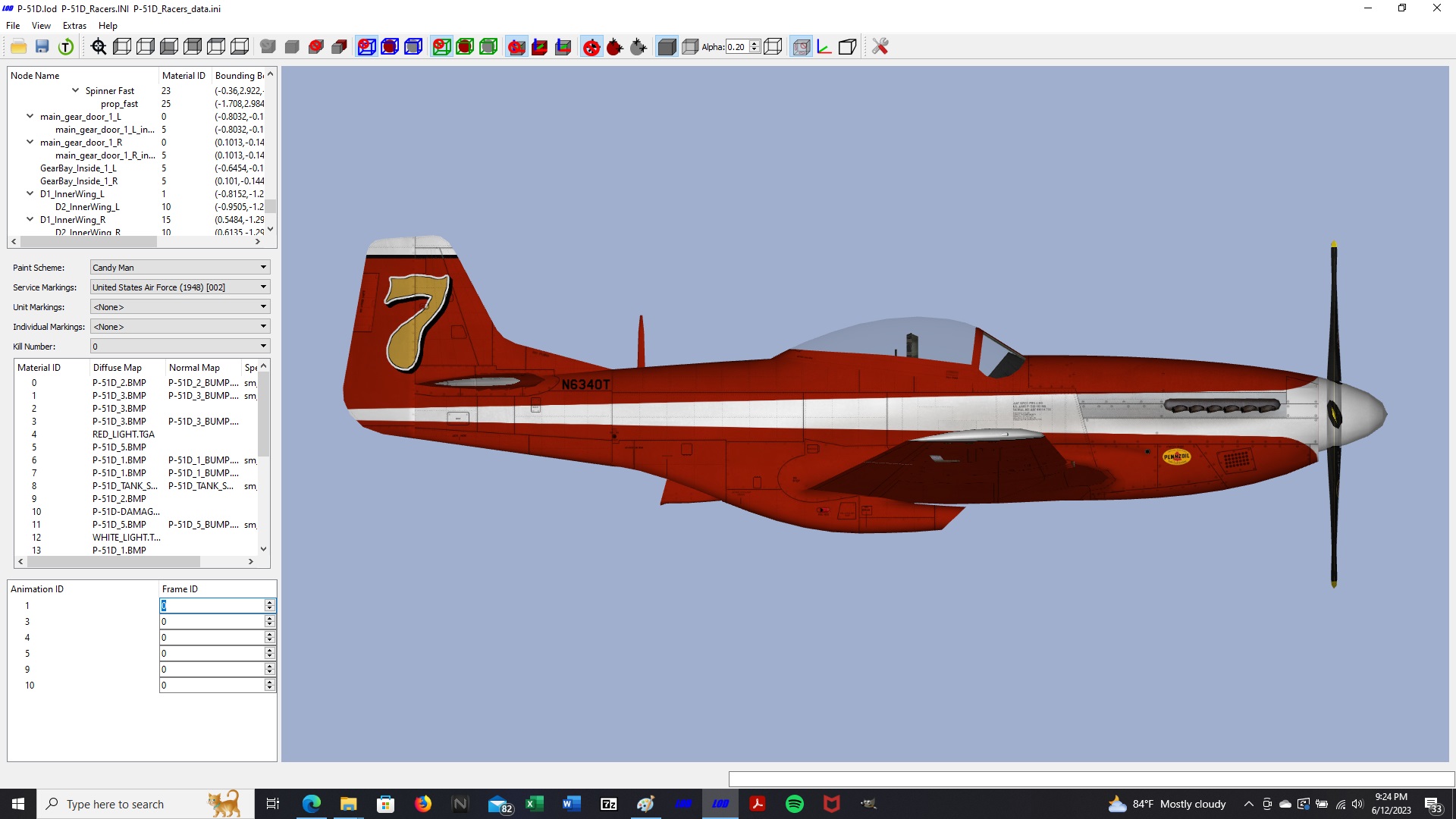Open the Help menu

click(108, 25)
